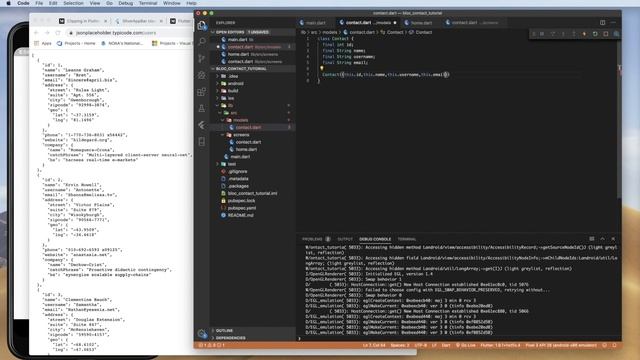The height and width of the screenshot is (360, 640).
Task: Click the UTF-8 encoding in the status bar
Action: pyautogui.click(x=420, y=345)
